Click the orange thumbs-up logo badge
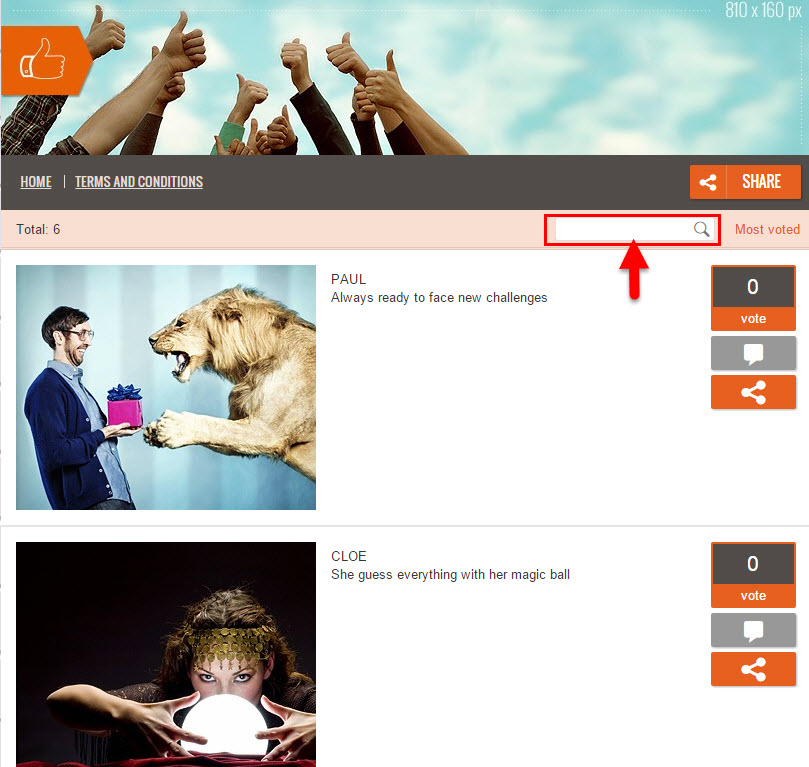 [45, 60]
